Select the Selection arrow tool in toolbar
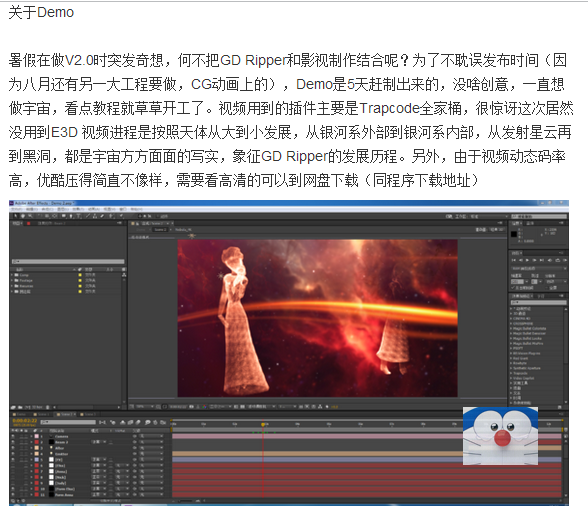Image resolution: width=588 pixels, height=515 pixels. coord(15,216)
